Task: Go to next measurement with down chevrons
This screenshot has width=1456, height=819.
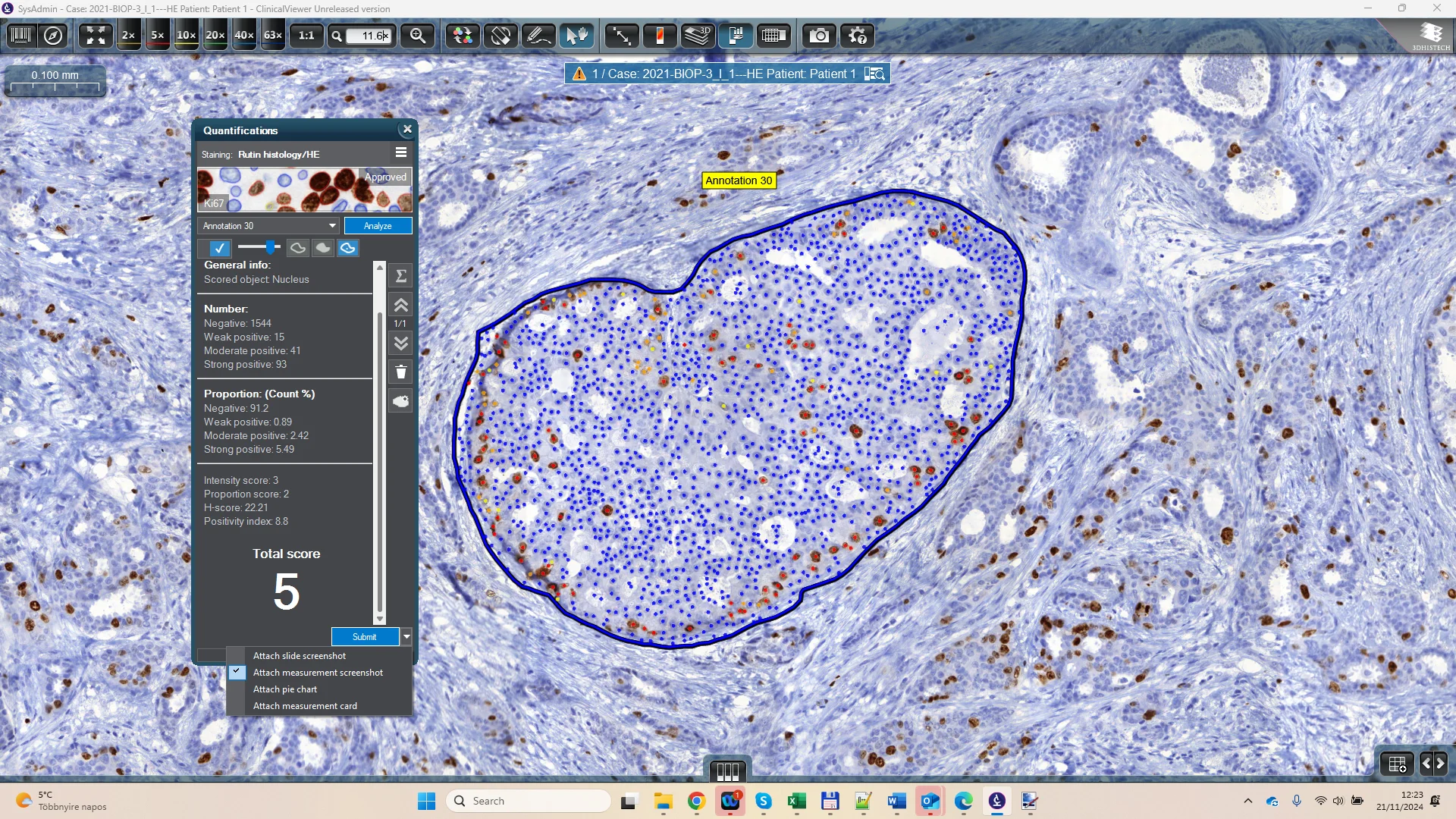Action: (401, 344)
